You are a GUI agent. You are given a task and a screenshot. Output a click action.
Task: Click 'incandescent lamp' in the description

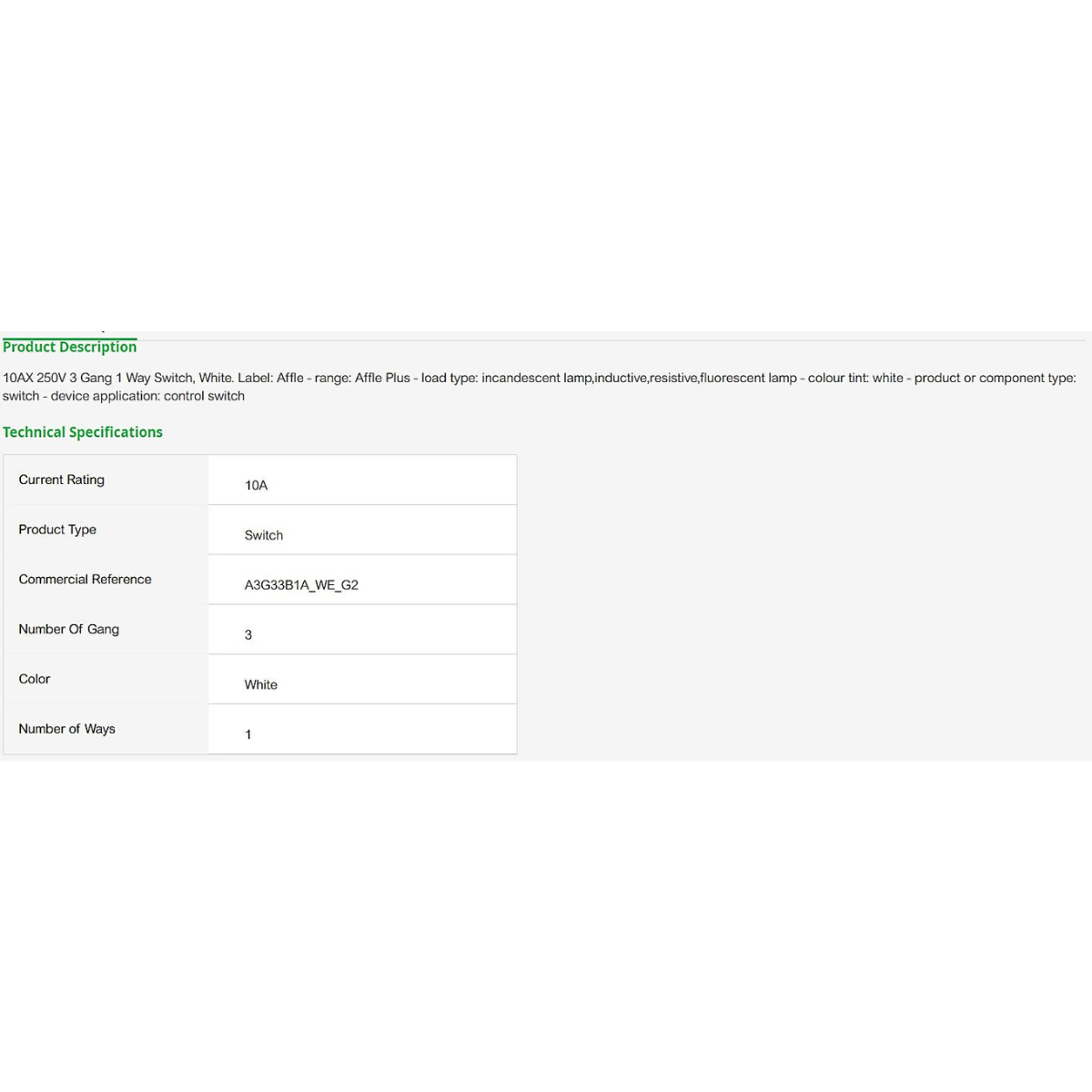(x=537, y=378)
